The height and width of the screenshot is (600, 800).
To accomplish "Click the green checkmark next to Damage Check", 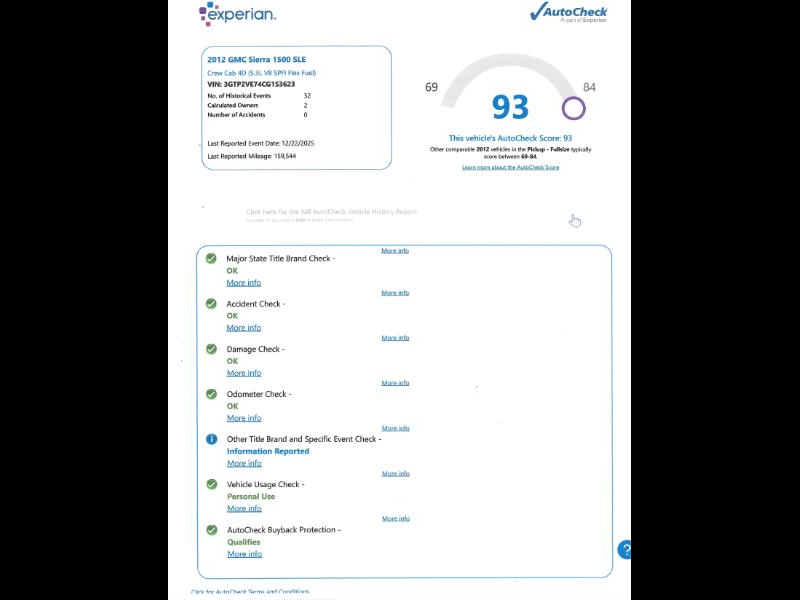I will (x=211, y=349).
